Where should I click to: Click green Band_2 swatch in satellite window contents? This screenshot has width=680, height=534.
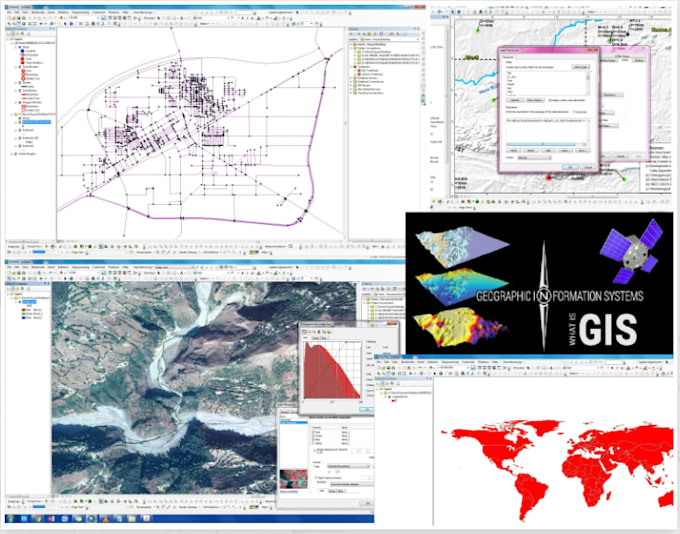pos(23,314)
